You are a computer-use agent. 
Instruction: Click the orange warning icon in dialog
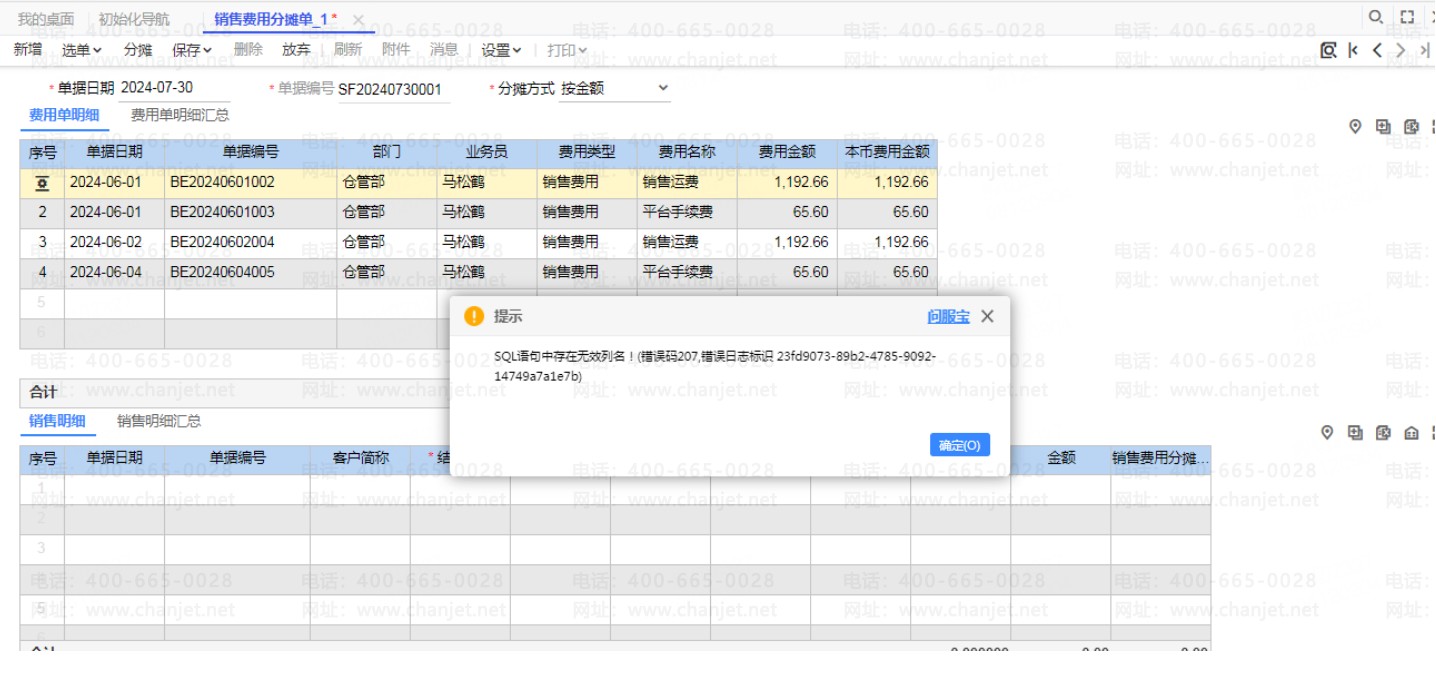tap(474, 316)
